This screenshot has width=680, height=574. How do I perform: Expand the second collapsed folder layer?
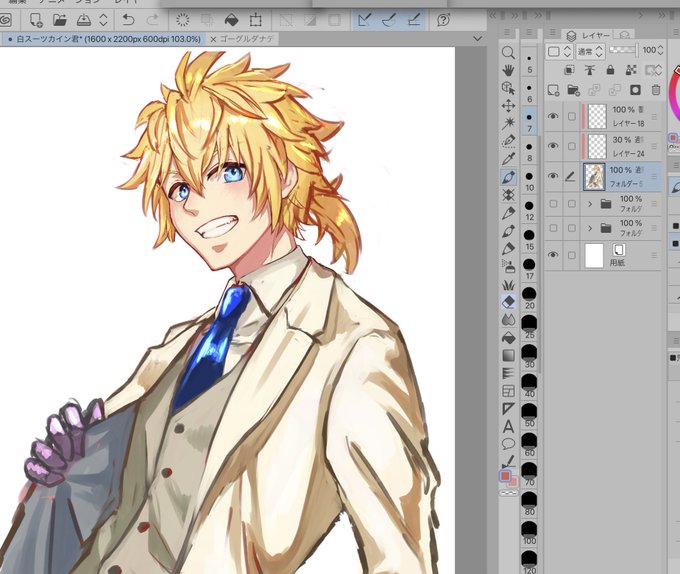[590, 228]
